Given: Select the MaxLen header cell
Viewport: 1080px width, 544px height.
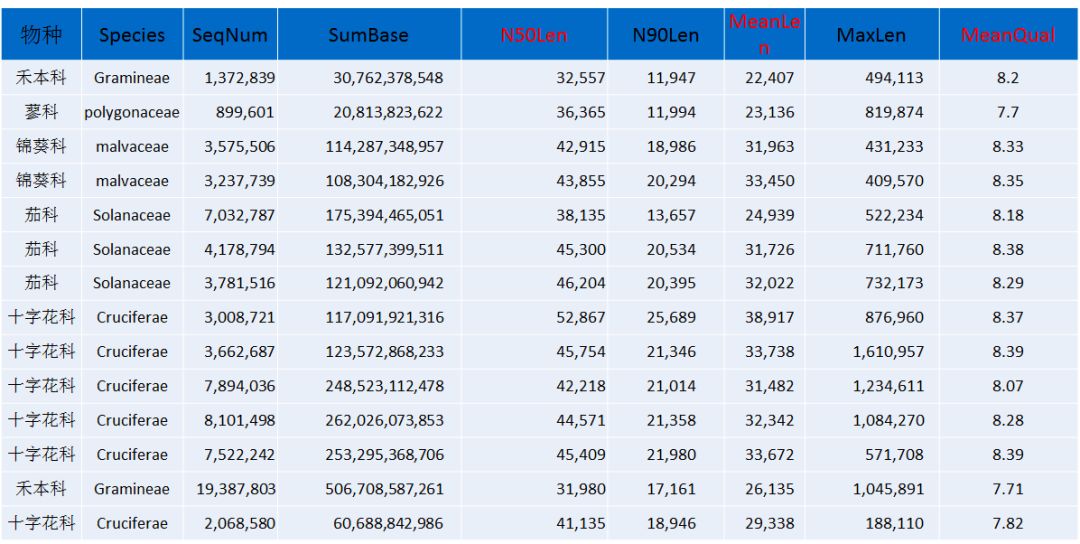Looking at the screenshot, I should coord(871,35).
